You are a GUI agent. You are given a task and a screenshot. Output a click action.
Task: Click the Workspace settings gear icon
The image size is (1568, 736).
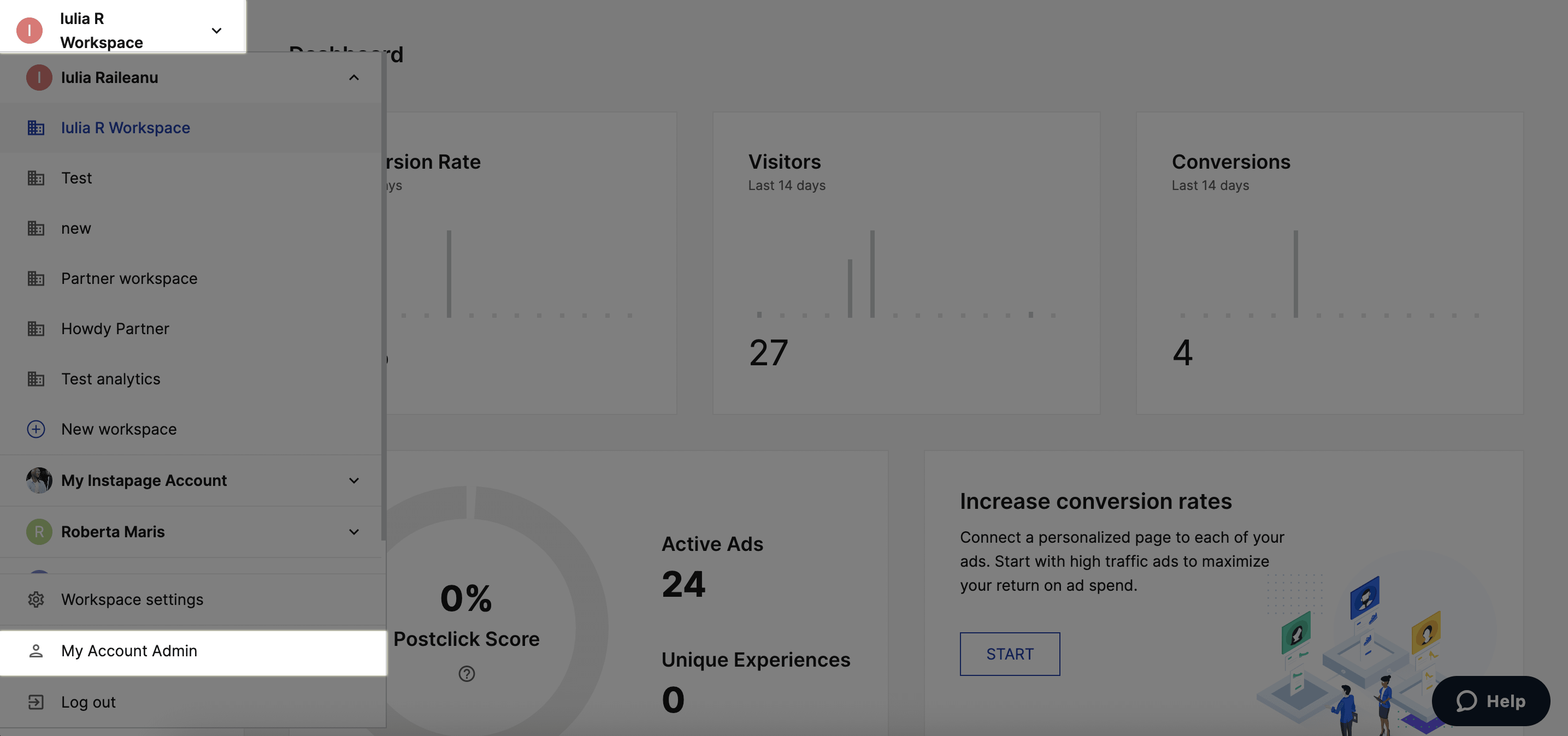(x=36, y=599)
